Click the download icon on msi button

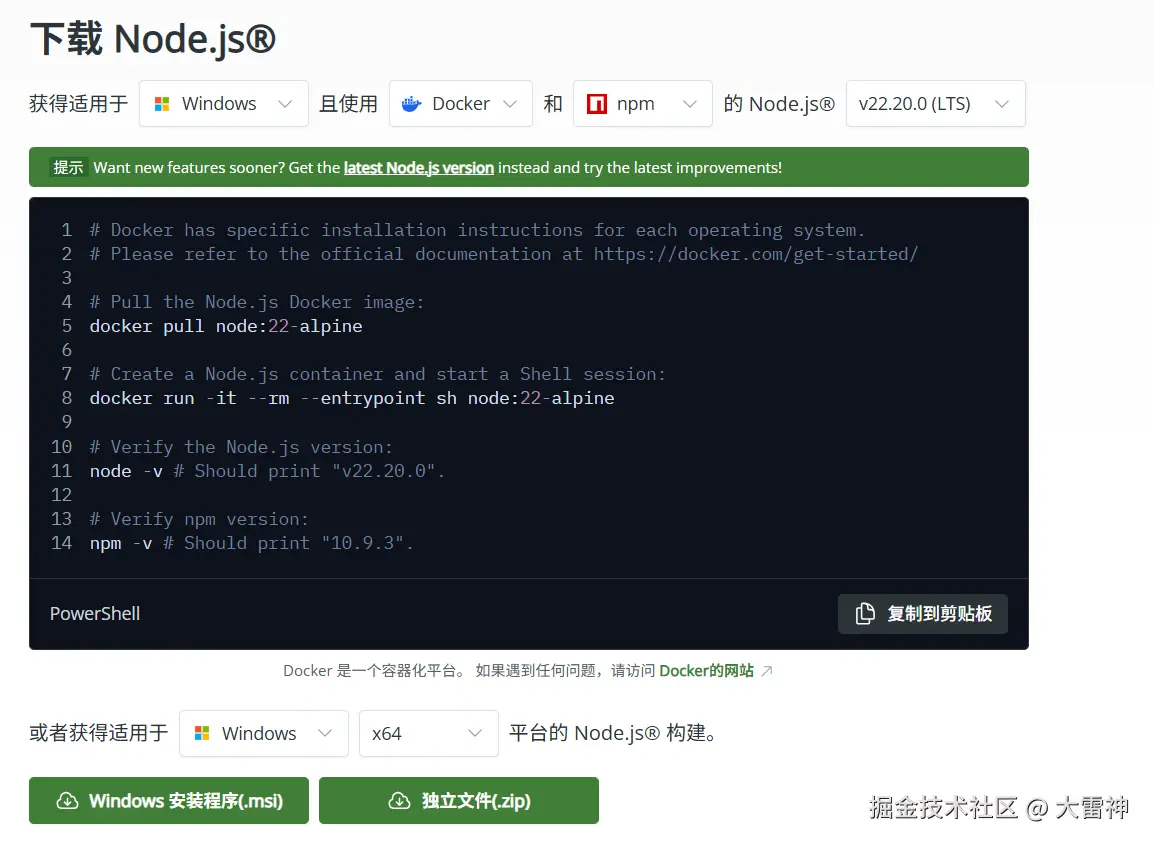pyautogui.click(x=68, y=801)
